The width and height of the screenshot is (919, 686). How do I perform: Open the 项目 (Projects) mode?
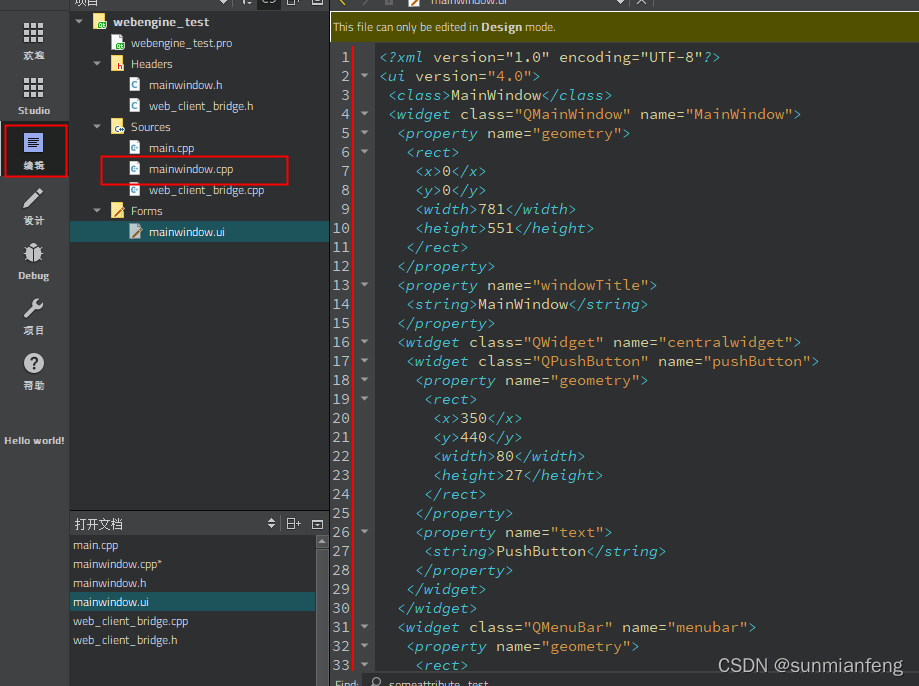(x=34, y=315)
